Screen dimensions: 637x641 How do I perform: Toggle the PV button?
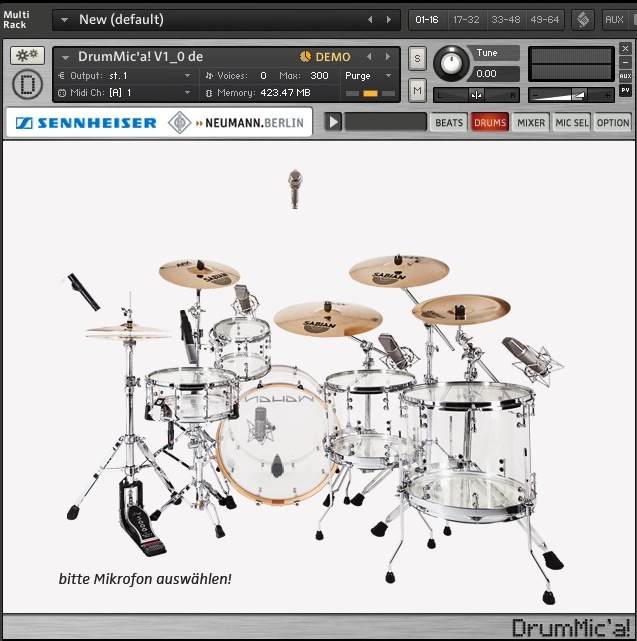tap(625, 90)
